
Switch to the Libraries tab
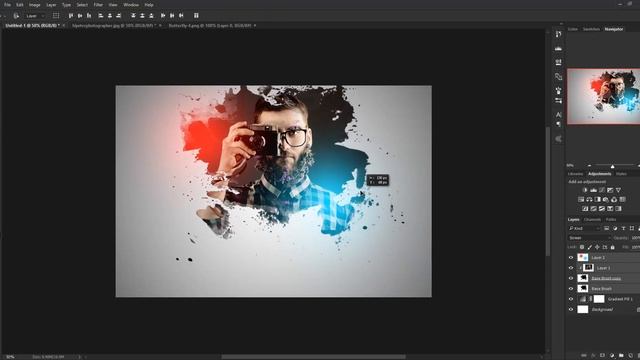pos(576,174)
